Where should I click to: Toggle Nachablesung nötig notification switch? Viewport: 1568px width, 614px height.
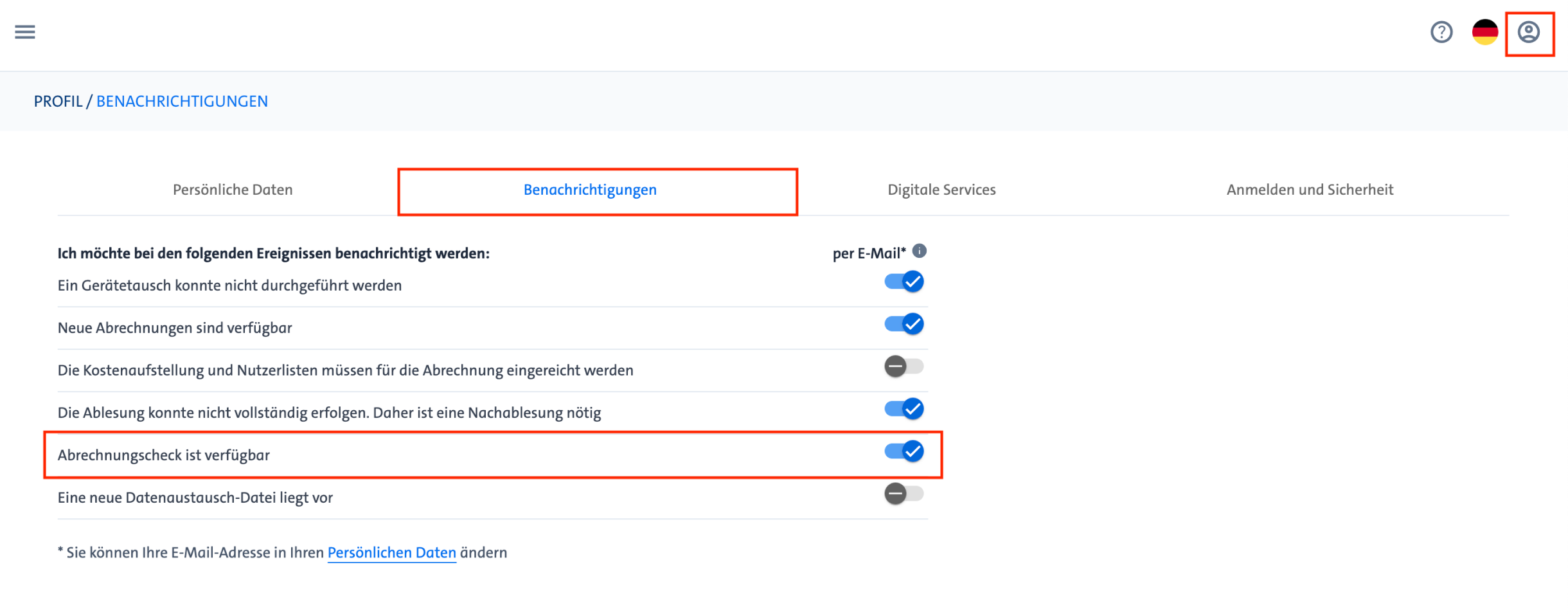pyautogui.click(x=904, y=409)
